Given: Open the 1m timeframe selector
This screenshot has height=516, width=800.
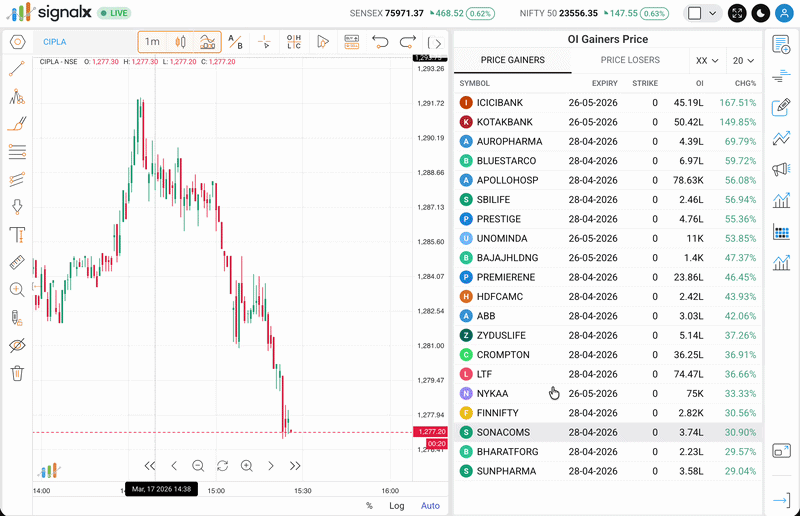Looking at the screenshot, I should pyautogui.click(x=152, y=42).
